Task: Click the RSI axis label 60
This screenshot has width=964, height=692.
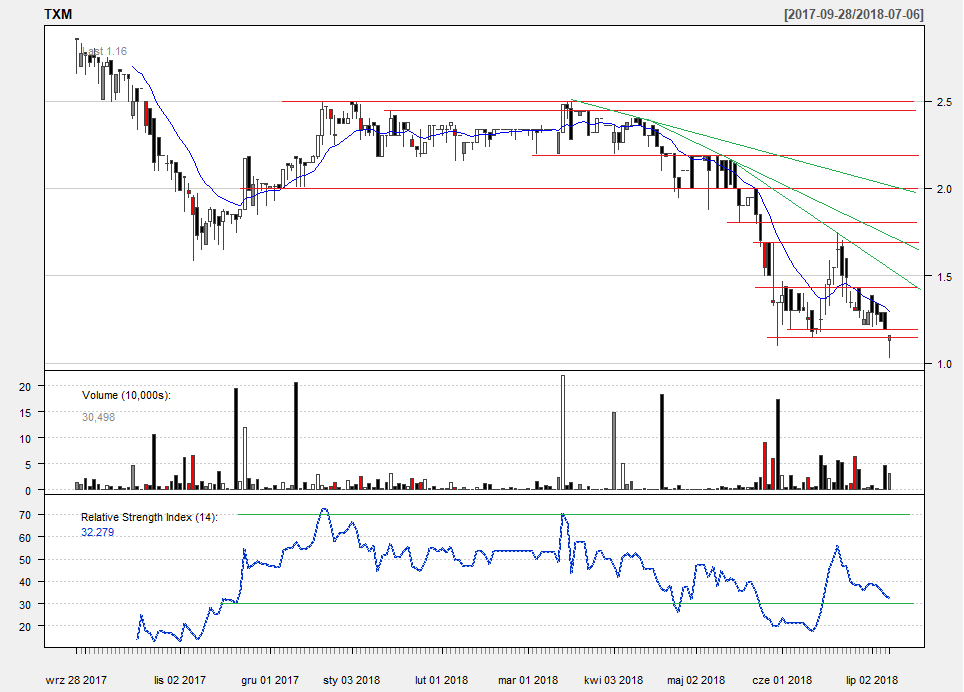Action: point(25,537)
